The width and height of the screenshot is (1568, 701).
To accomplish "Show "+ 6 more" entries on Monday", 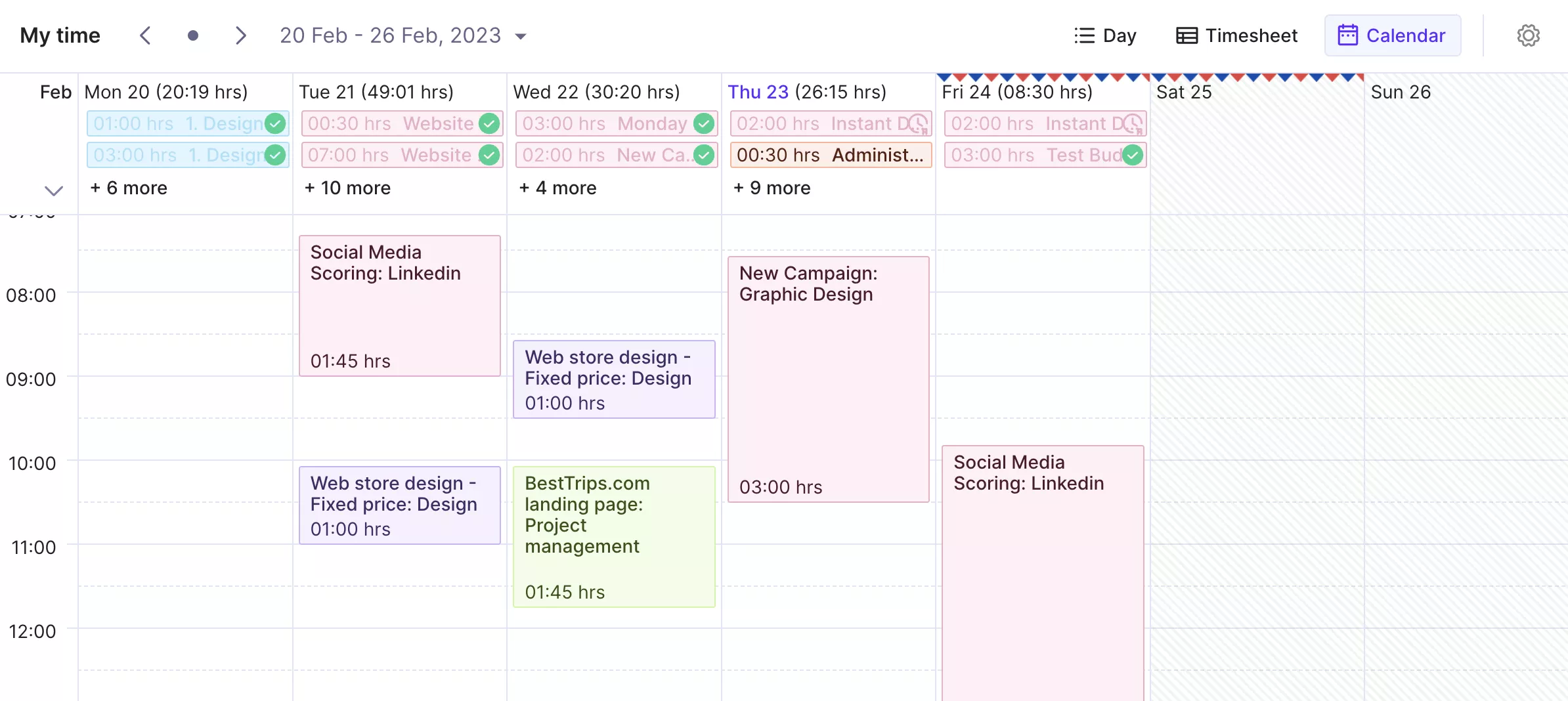I will [129, 188].
